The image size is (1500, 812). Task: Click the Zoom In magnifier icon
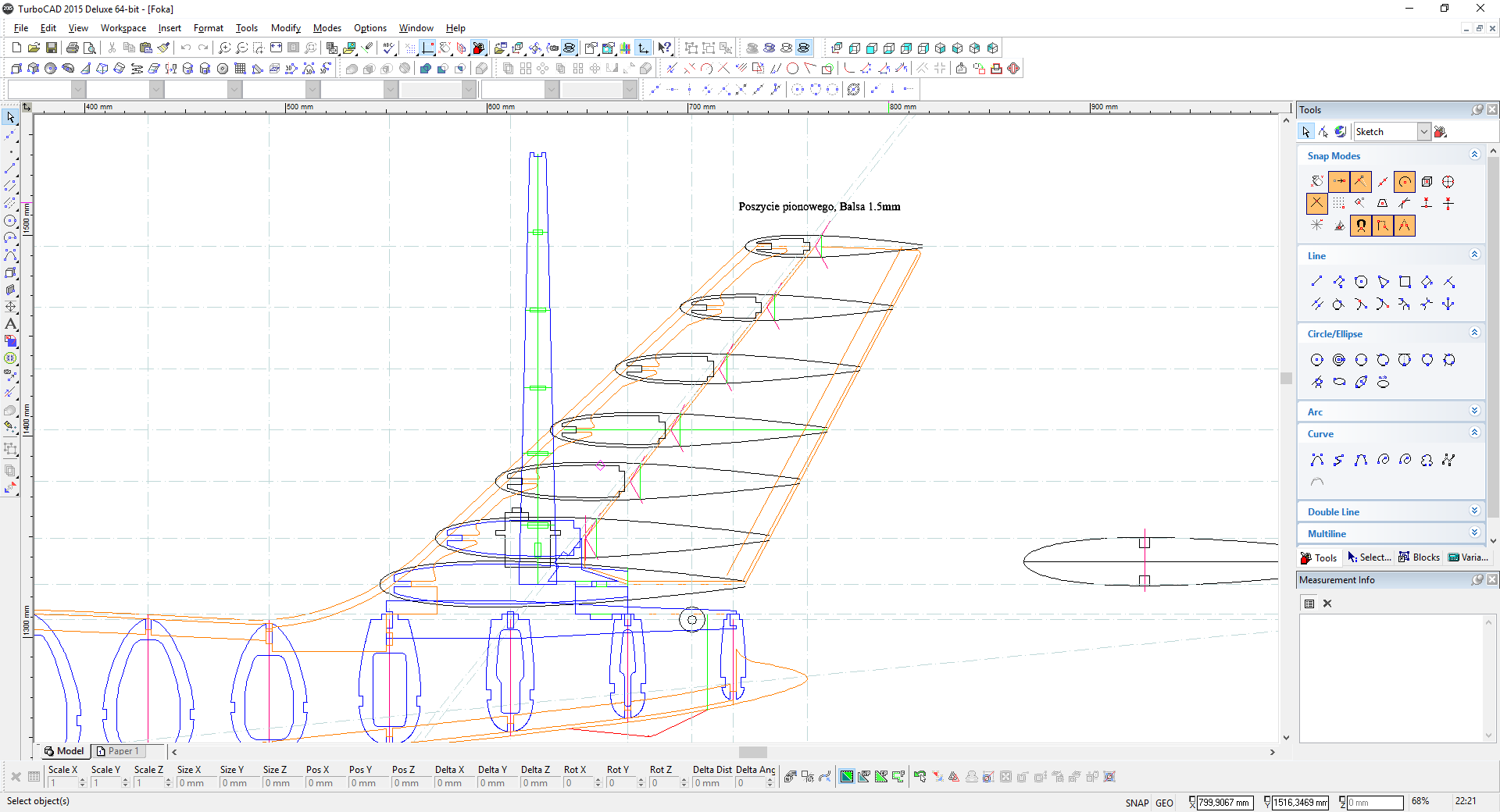click(x=224, y=48)
